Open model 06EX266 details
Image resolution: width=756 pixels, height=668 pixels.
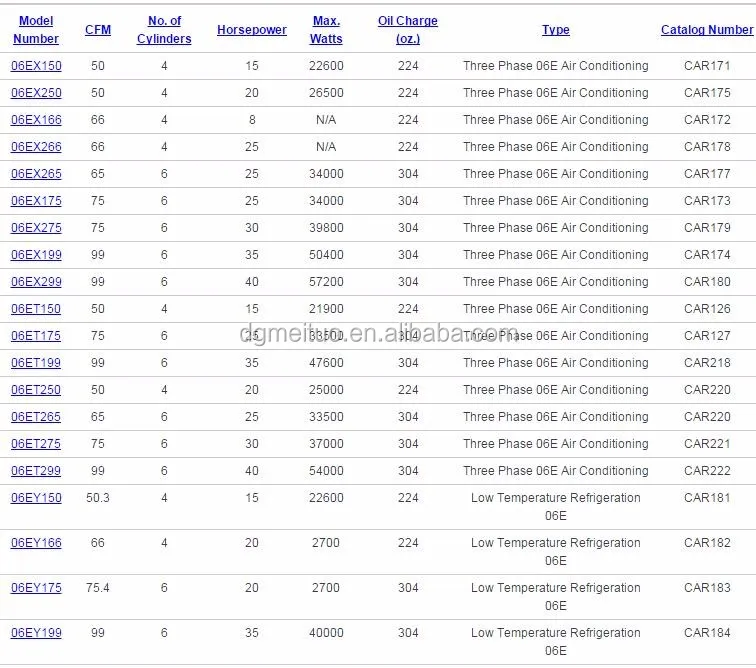point(36,147)
